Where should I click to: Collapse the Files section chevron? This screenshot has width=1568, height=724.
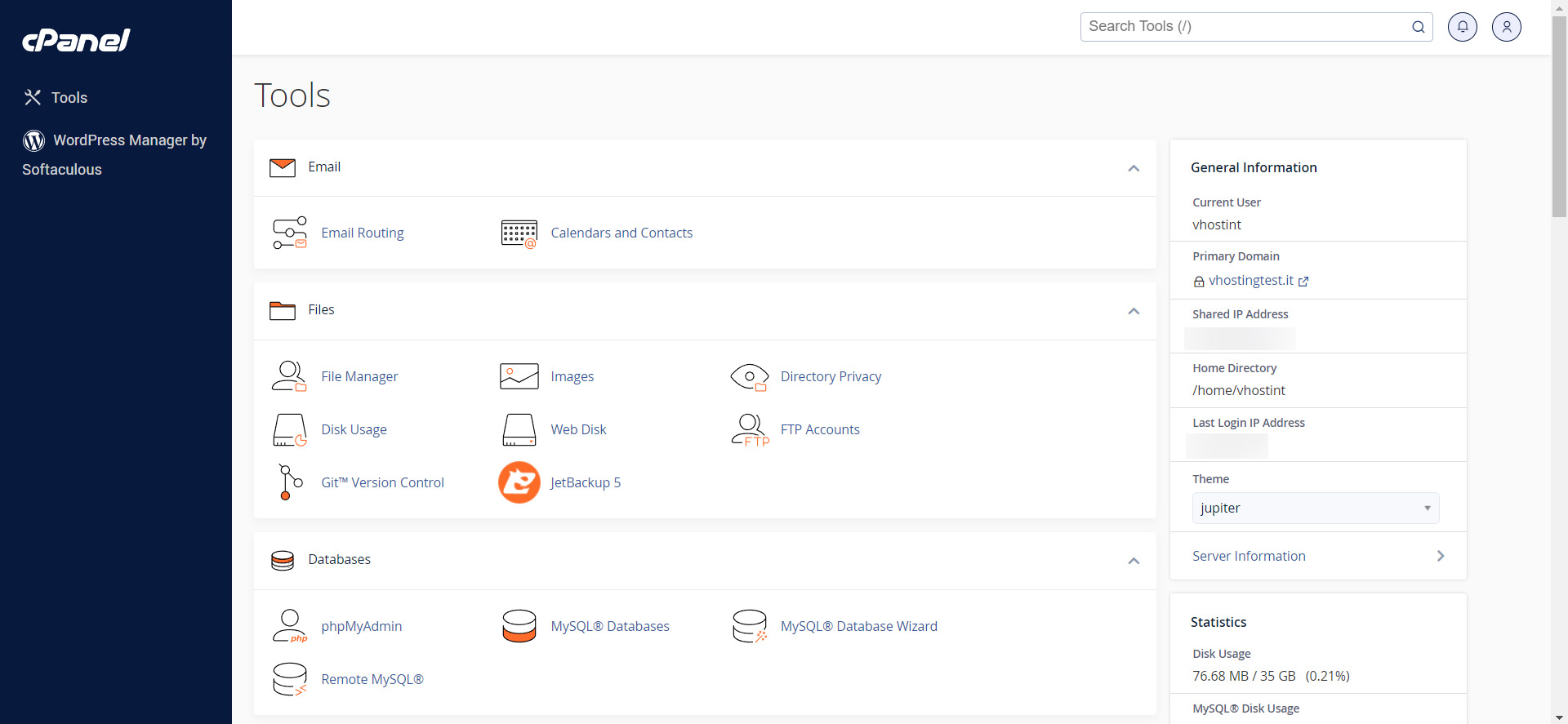[1134, 311]
